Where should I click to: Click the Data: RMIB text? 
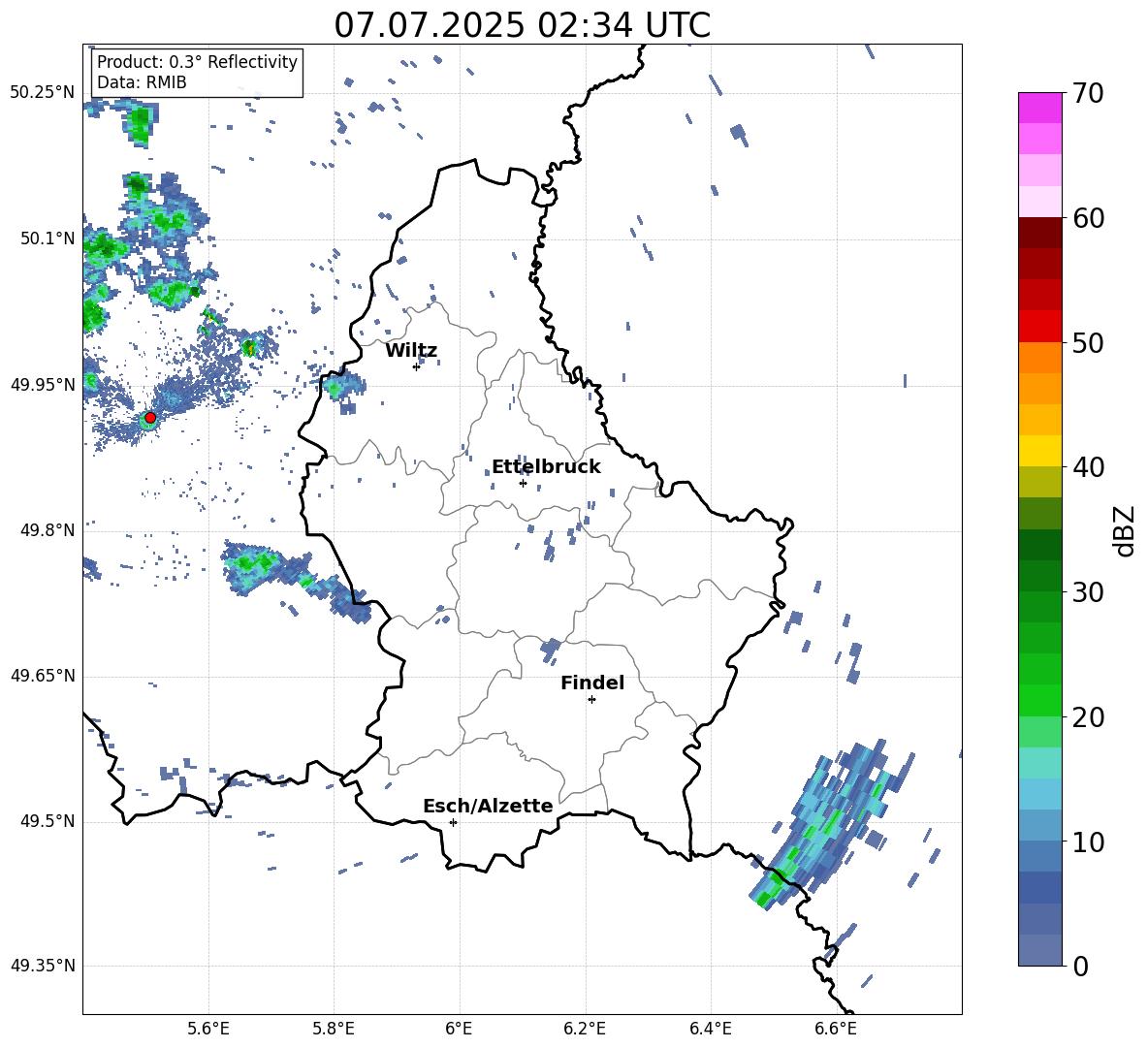coord(142,82)
